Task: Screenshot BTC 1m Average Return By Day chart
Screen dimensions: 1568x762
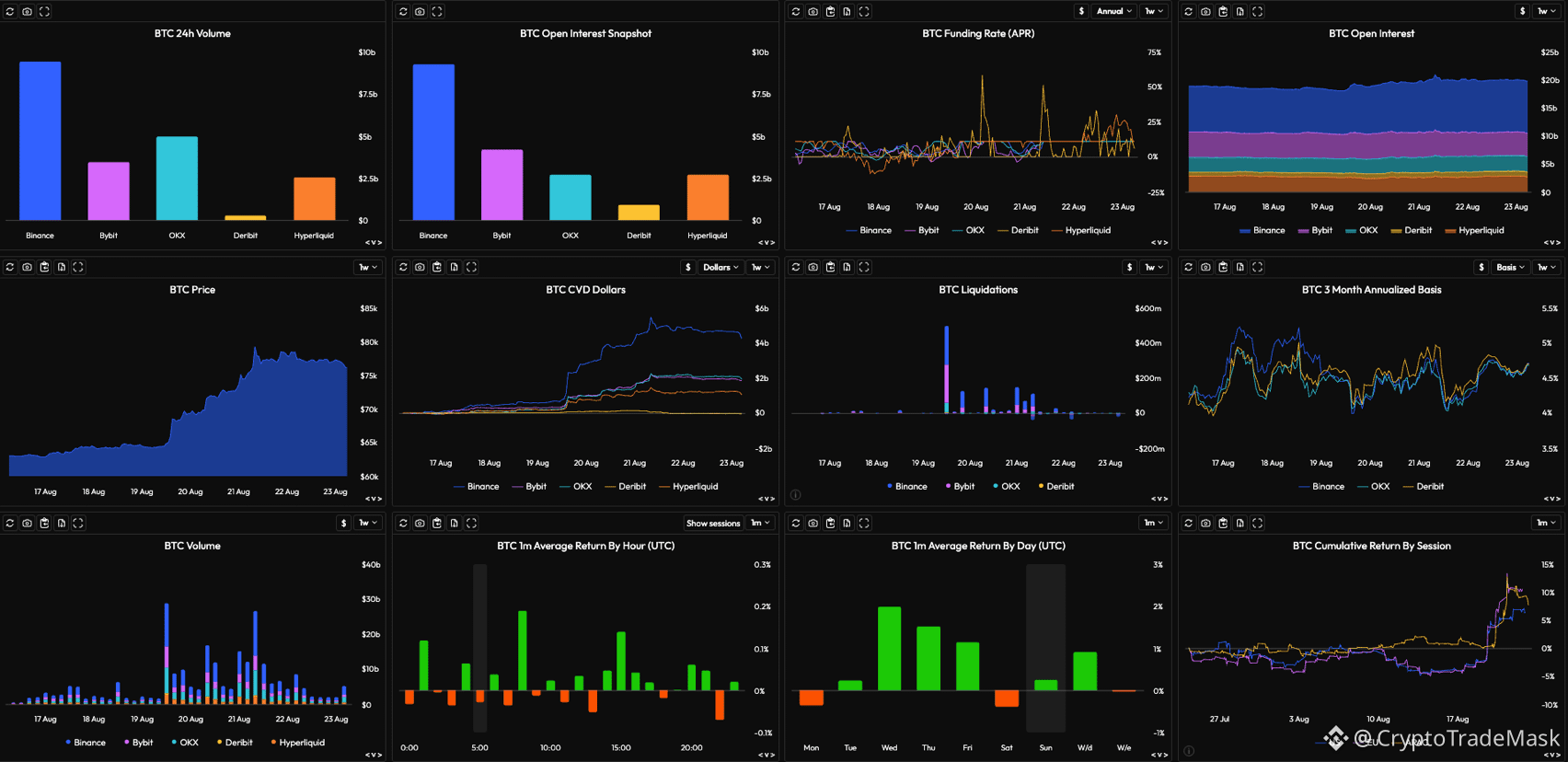Action: (813, 524)
